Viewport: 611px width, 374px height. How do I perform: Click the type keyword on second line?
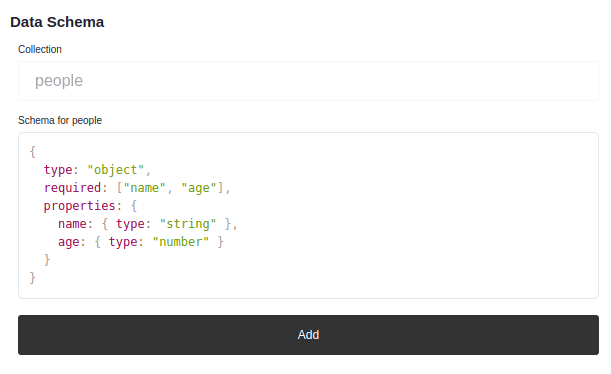58,170
